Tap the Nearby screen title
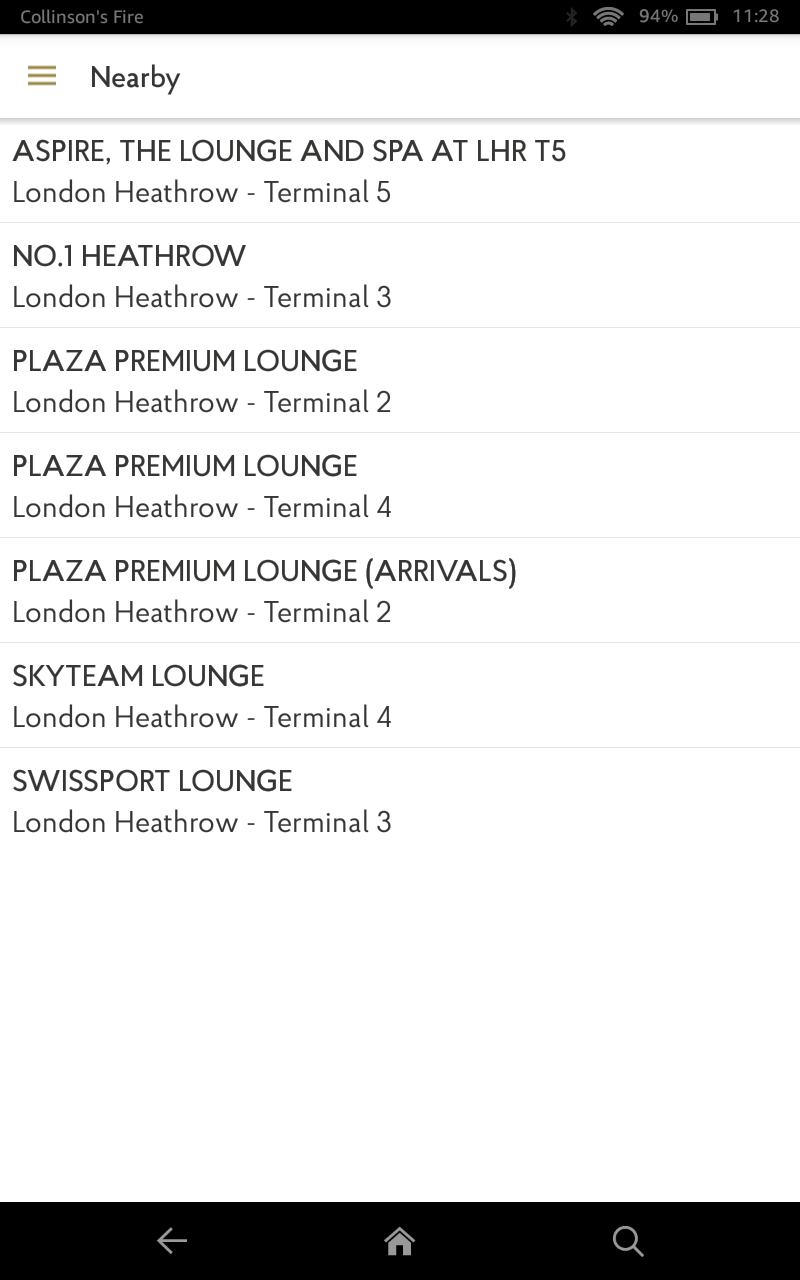This screenshot has width=800, height=1280. (135, 78)
